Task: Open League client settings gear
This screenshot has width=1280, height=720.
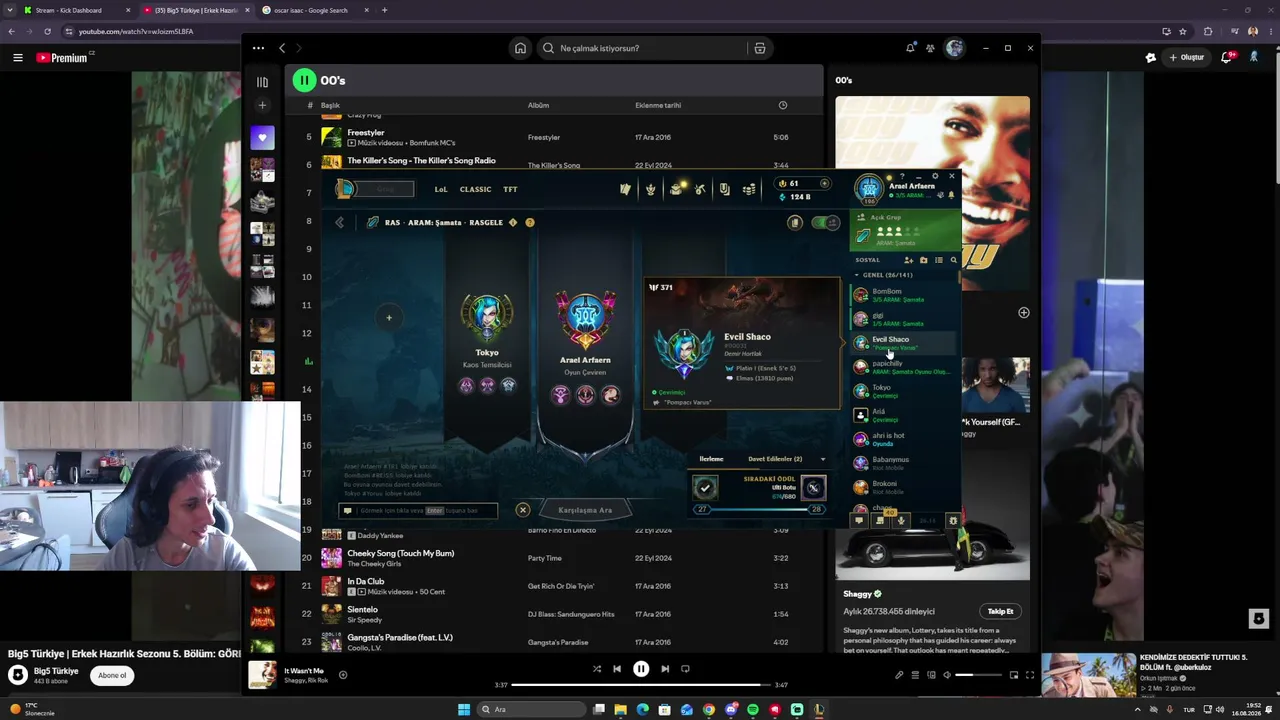Action: [x=935, y=176]
